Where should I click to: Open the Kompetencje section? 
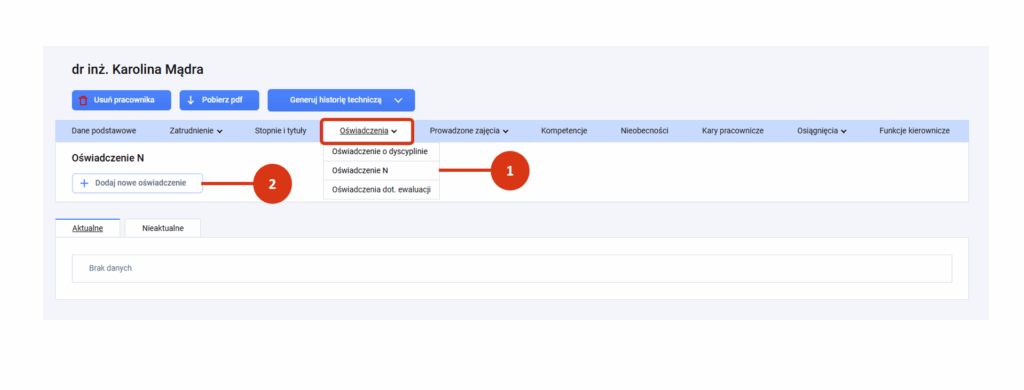[x=564, y=131]
